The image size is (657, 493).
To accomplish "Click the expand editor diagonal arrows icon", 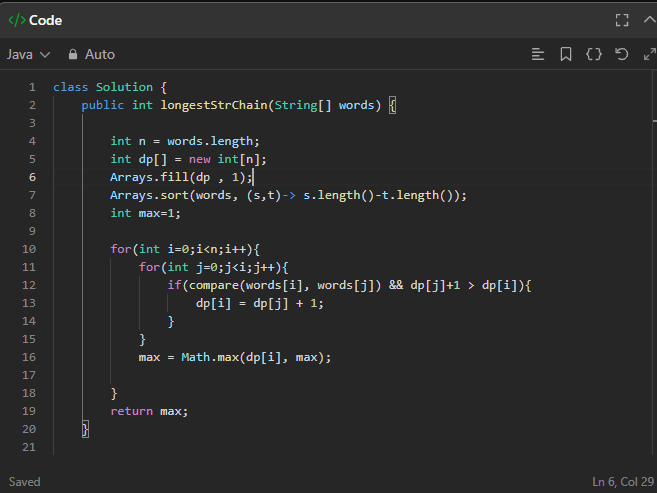I will (649, 54).
